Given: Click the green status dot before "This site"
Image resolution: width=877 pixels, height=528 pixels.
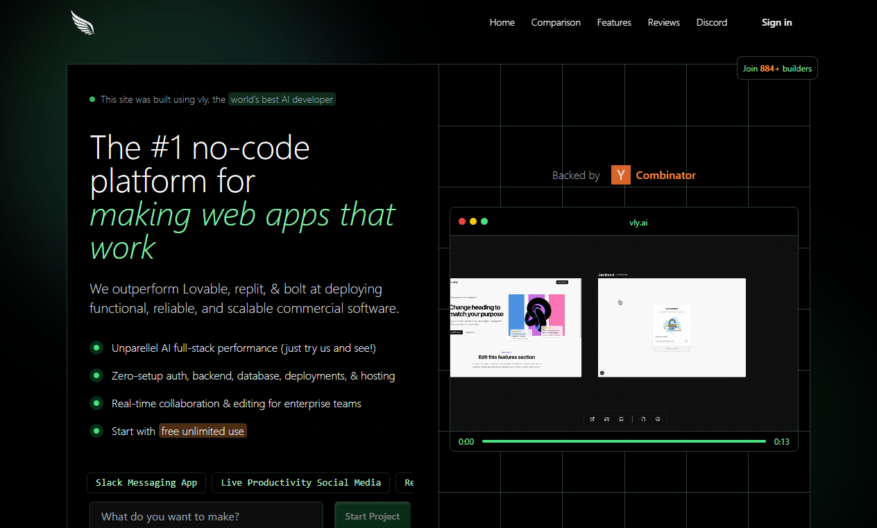Looking at the screenshot, I should (x=92, y=100).
